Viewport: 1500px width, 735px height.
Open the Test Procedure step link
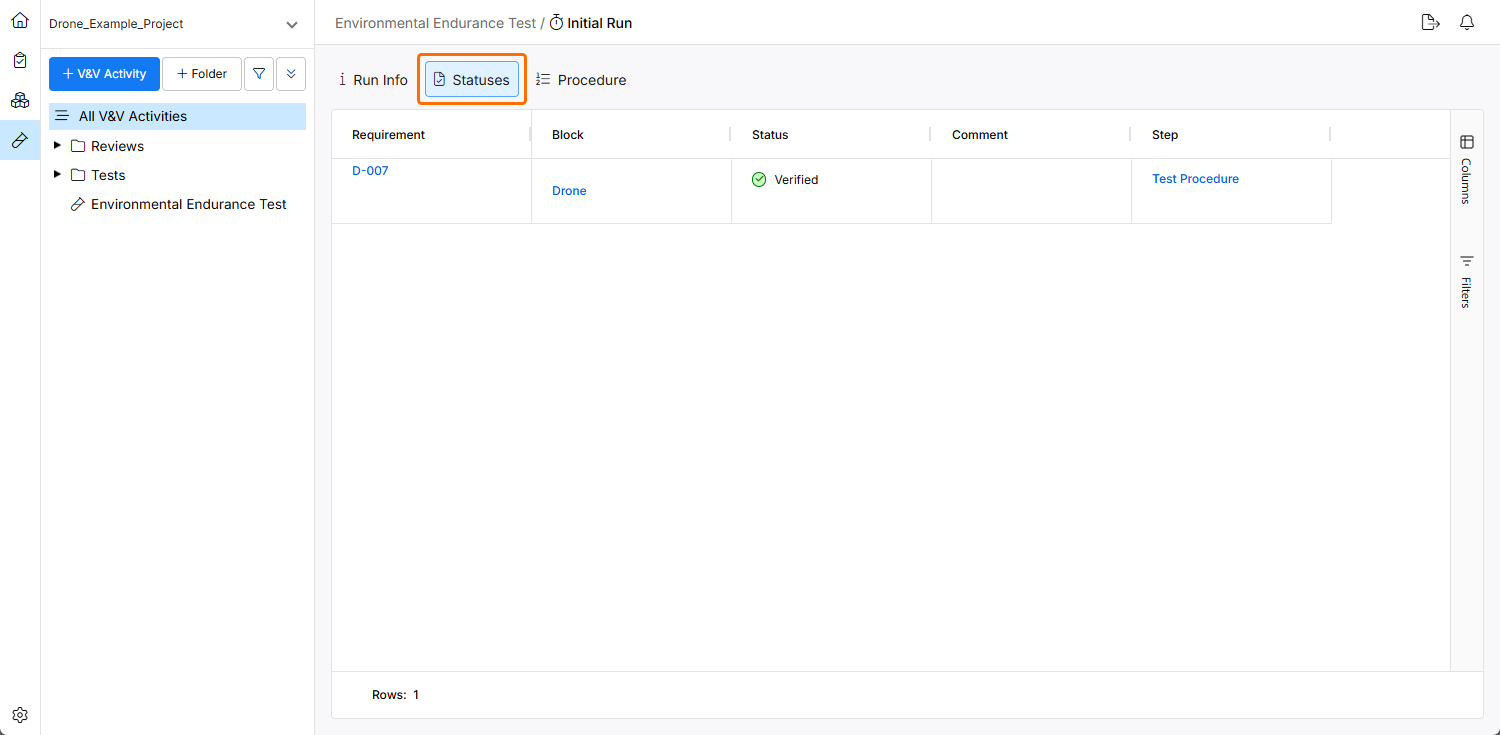(1195, 179)
